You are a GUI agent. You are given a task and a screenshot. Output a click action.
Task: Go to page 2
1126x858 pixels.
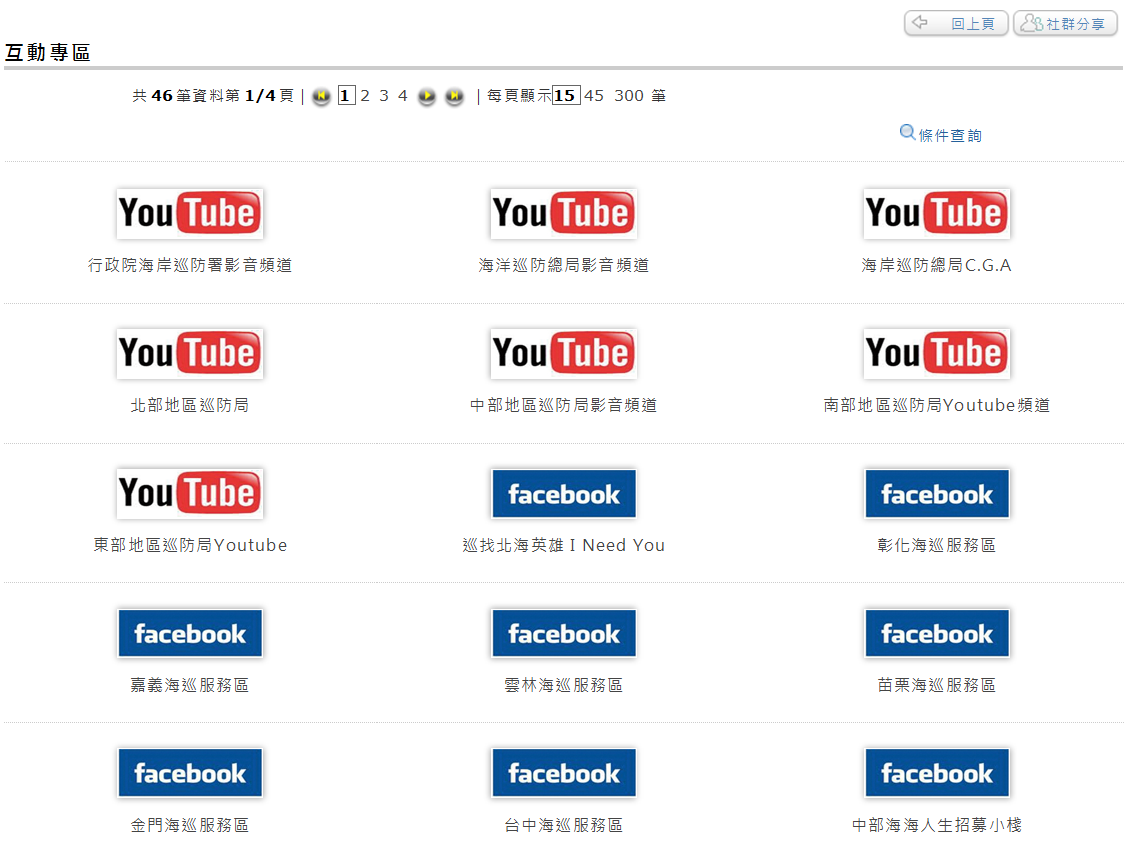tap(365, 95)
